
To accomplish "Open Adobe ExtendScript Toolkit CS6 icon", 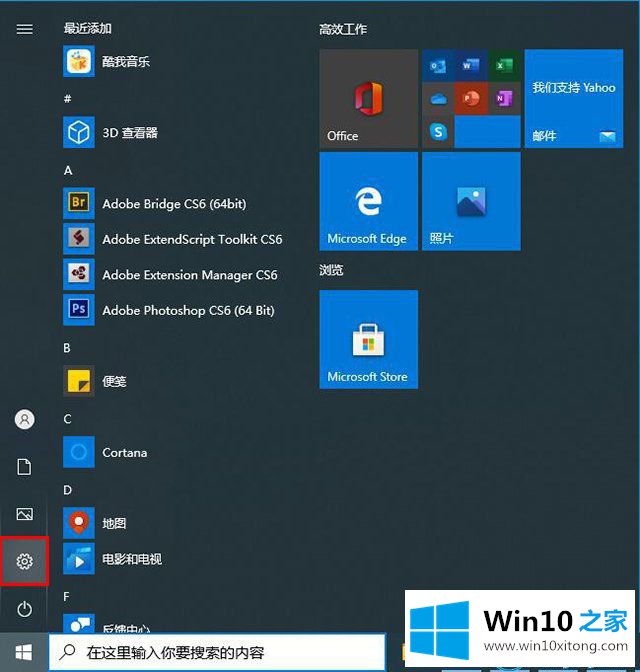I will [79, 239].
